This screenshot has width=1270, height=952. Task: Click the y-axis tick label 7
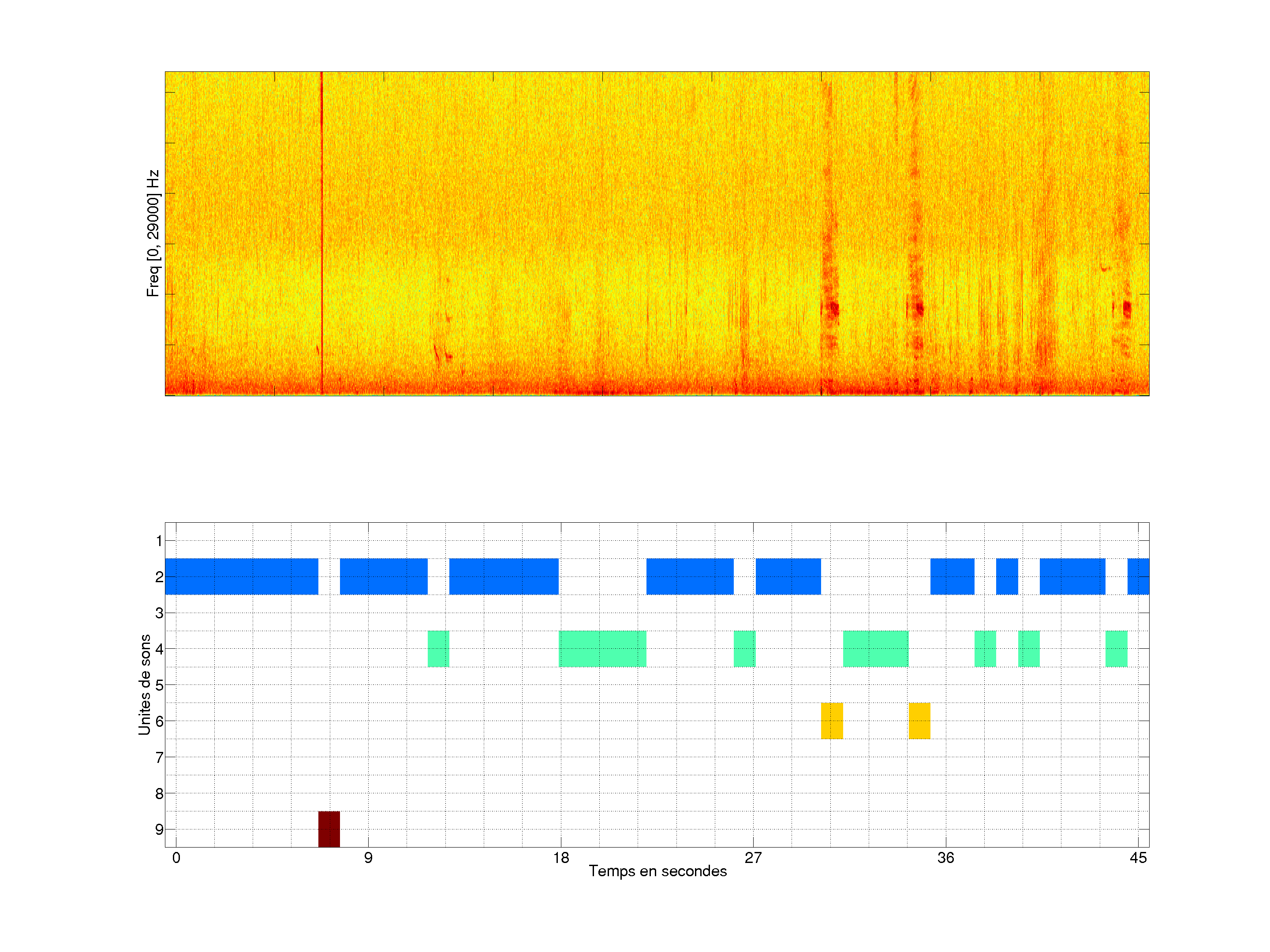coord(159,758)
